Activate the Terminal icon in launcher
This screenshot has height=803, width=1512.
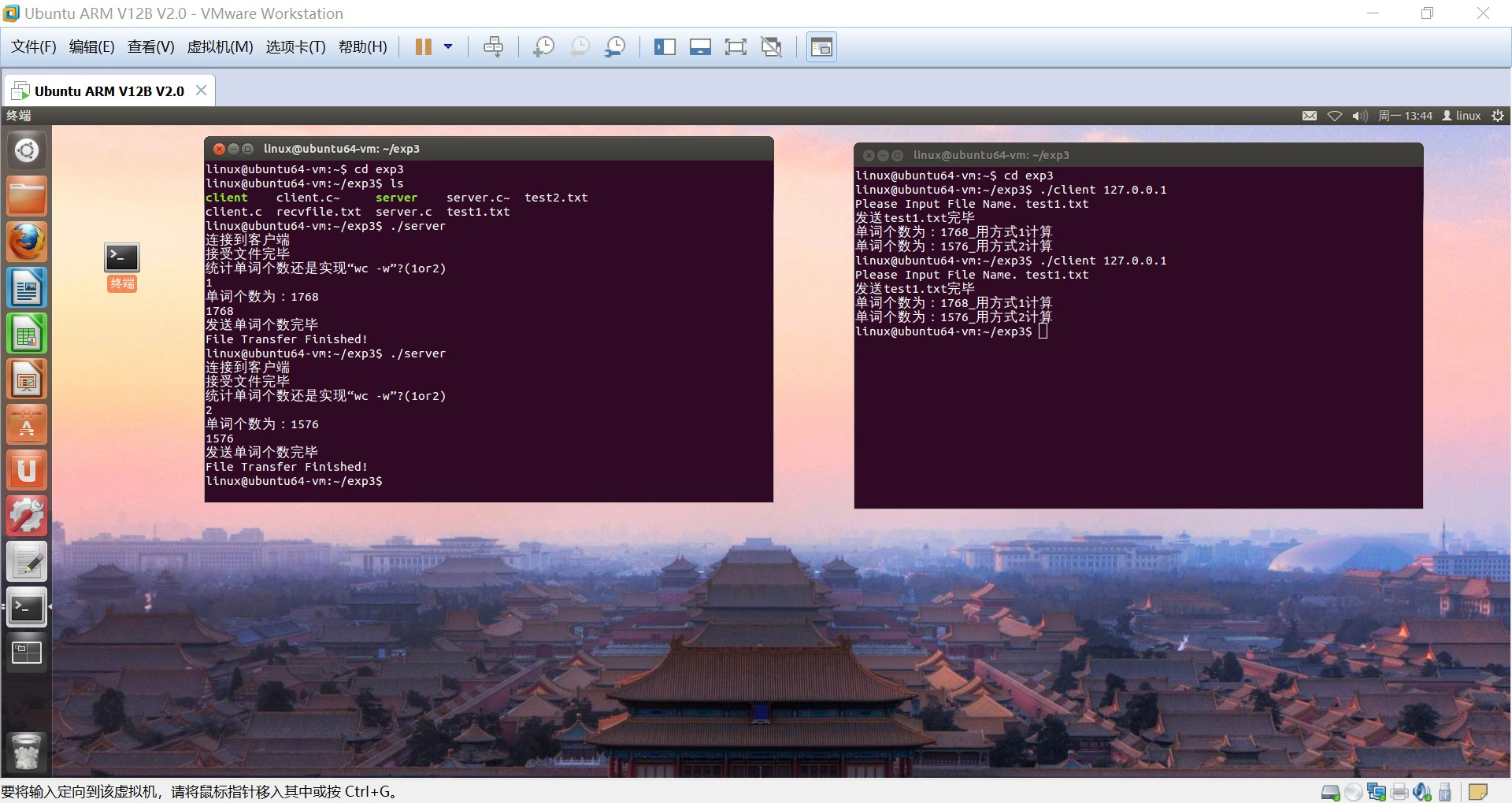[27, 608]
